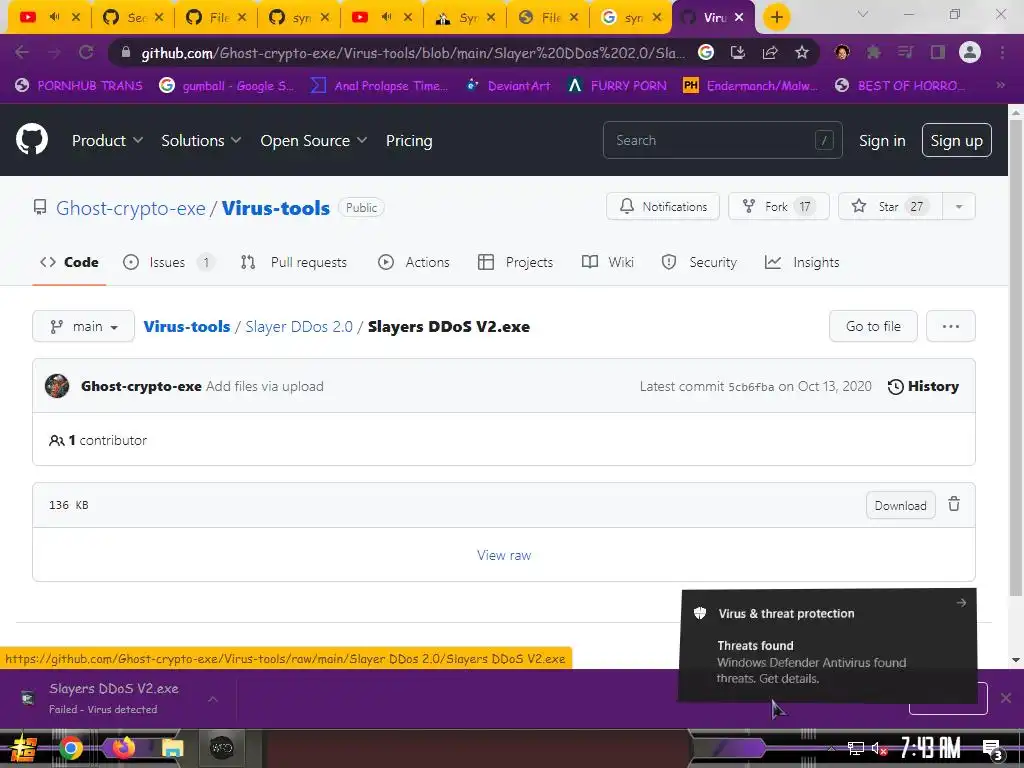The height and width of the screenshot is (768, 1024).
Task: Launch Chrome from the taskbar
Action: click(71, 748)
